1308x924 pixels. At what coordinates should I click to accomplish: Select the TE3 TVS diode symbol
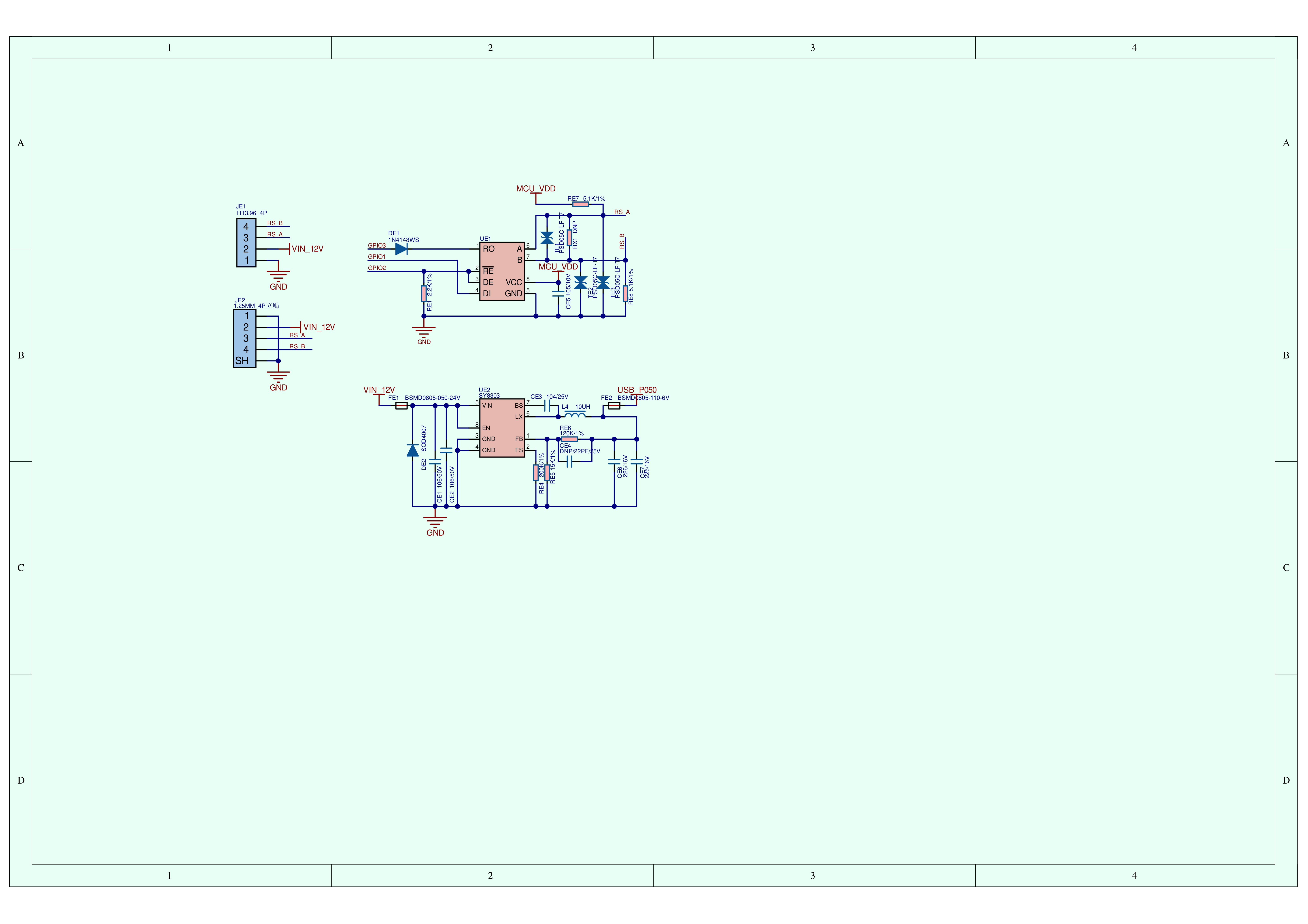coord(603,283)
